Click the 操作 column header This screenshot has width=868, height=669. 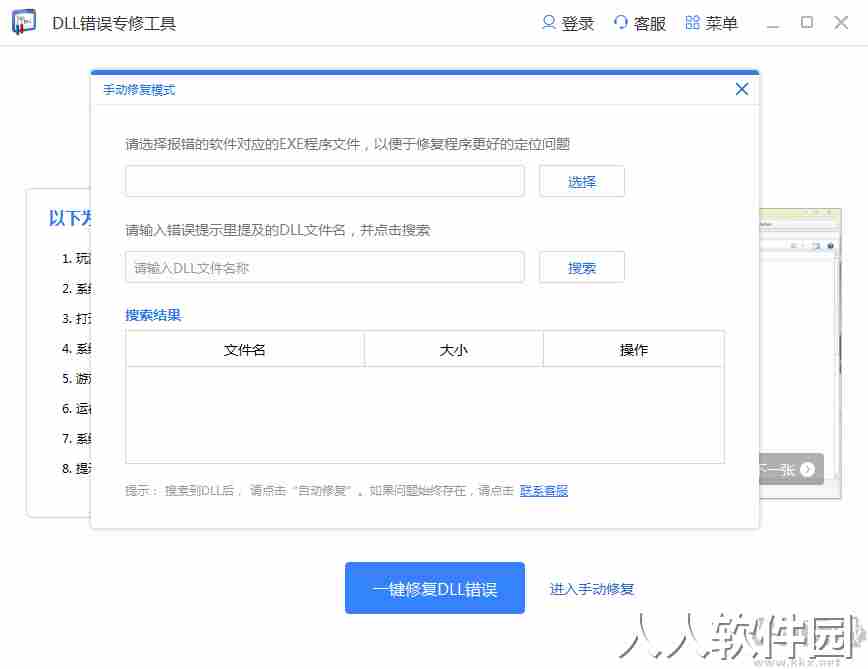click(x=633, y=349)
